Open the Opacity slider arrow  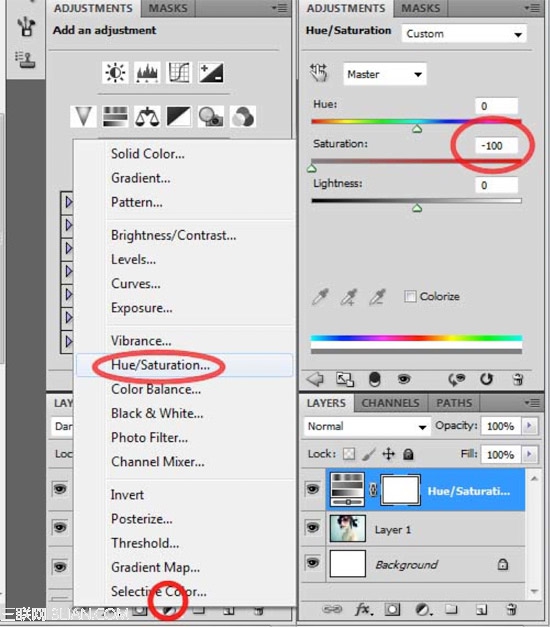pyautogui.click(x=530, y=426)
